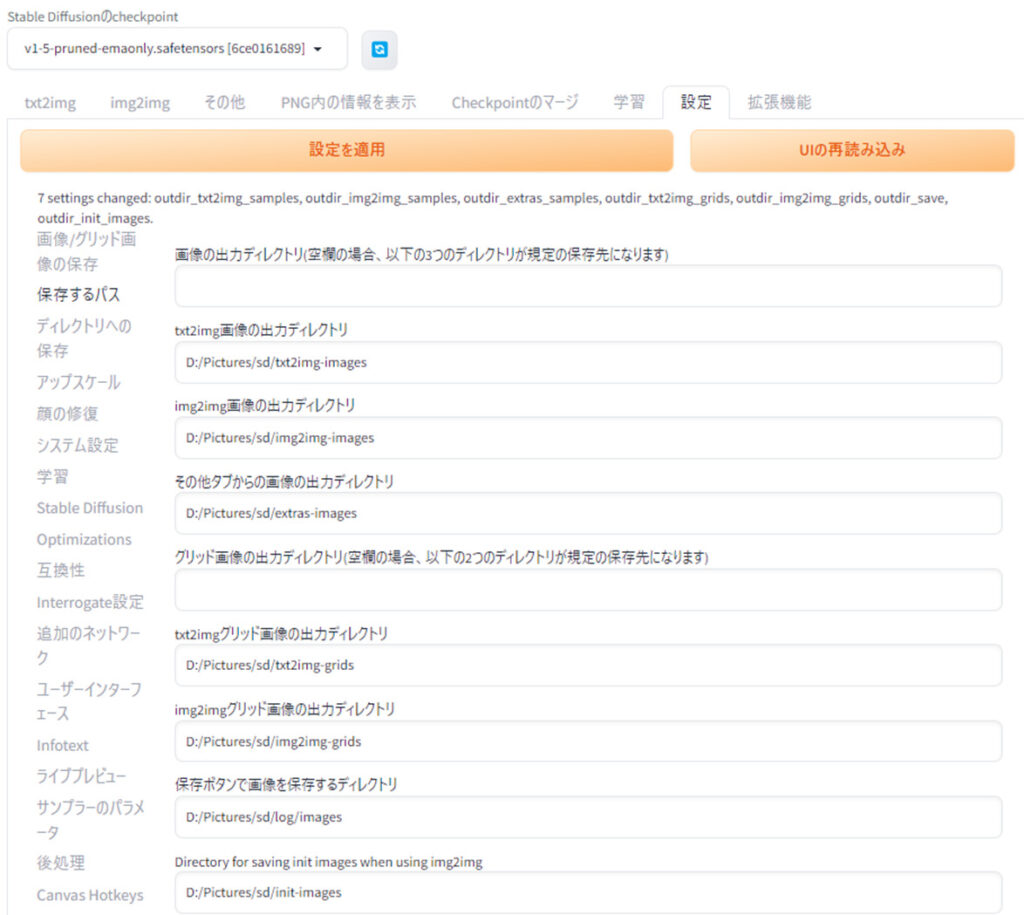Viewport: 1024px width, 915px height.
Task: Select Optimizations in settings sidebar
Action: (84, 539)
